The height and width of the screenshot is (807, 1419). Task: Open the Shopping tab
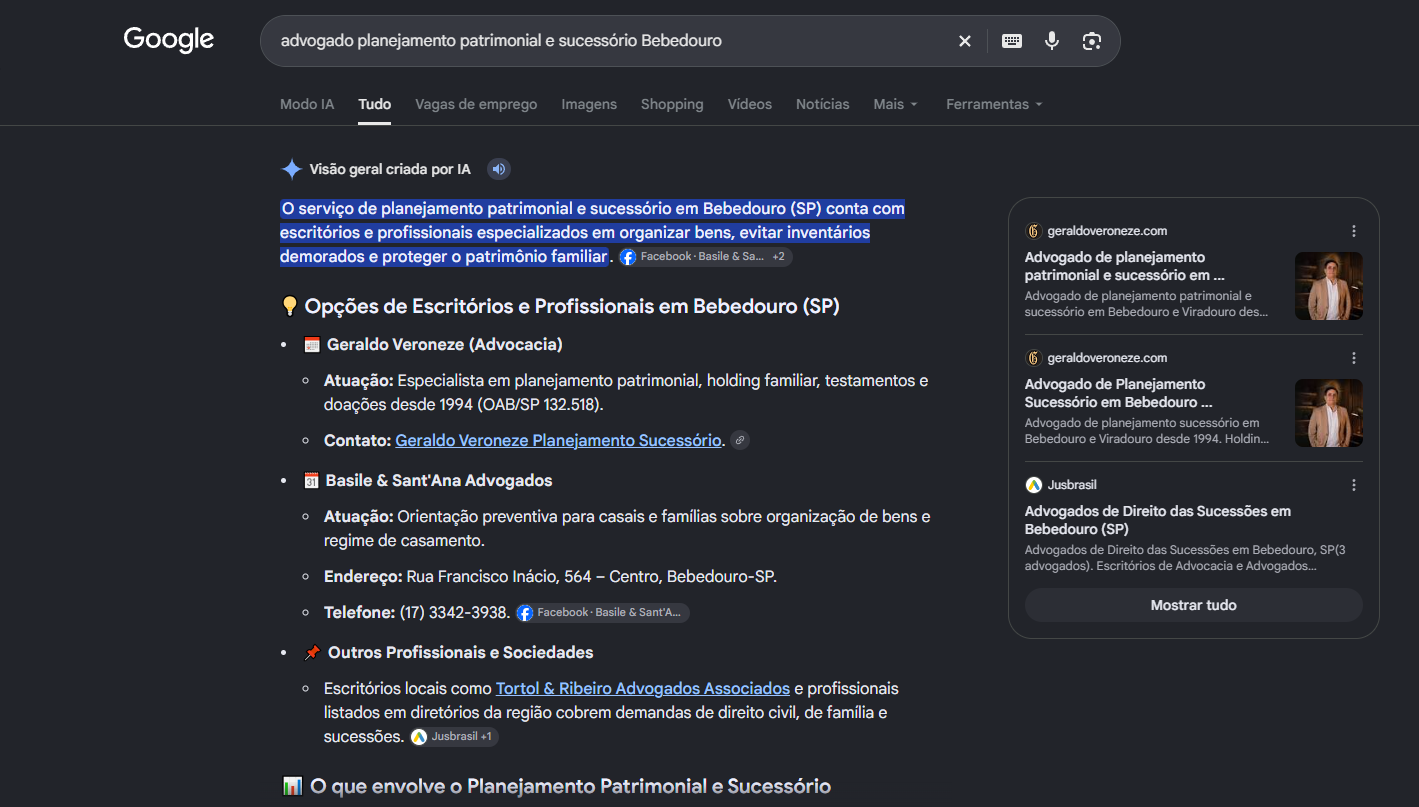[x=672, y=104]
